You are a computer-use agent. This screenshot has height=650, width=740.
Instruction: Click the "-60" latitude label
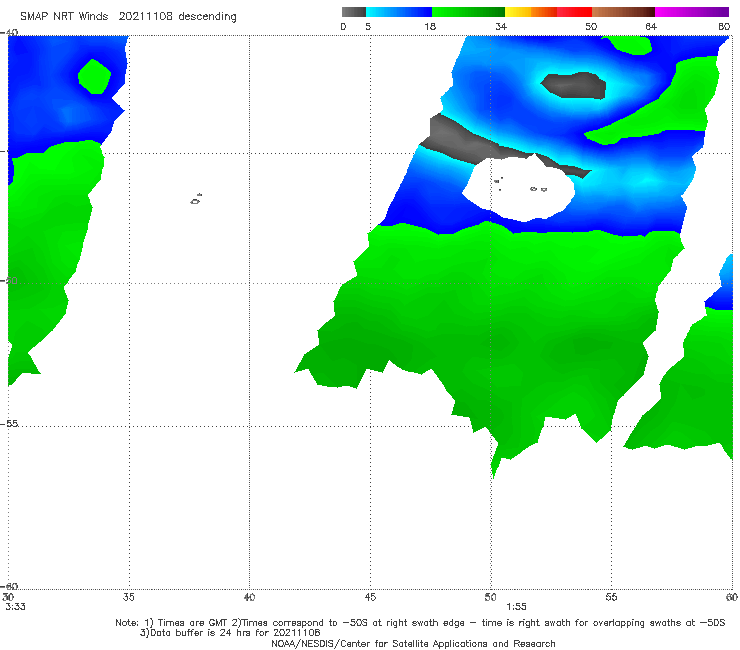[9, 586]
